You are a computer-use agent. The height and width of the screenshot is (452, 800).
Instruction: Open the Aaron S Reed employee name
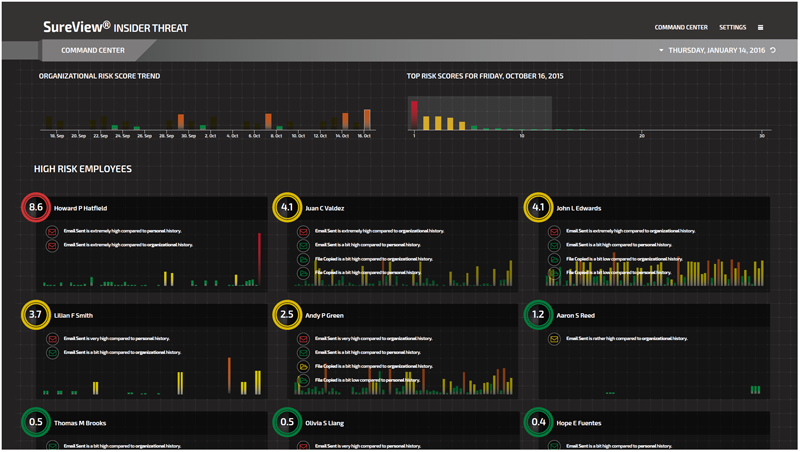[x=576, y=316]
